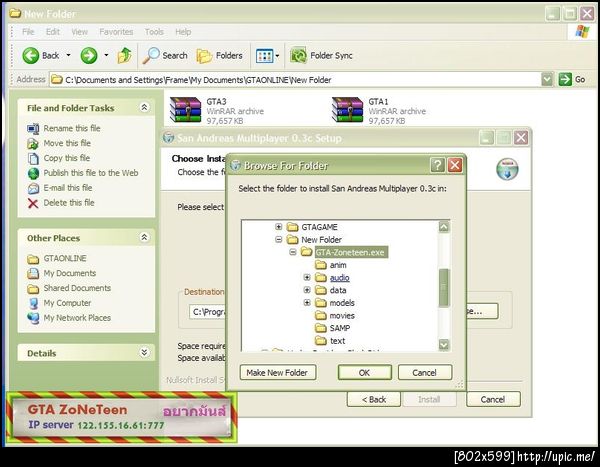This screenshot has height=467, width=600.
Task: Click Delete this file task
Action: click(x=69, y=203)
